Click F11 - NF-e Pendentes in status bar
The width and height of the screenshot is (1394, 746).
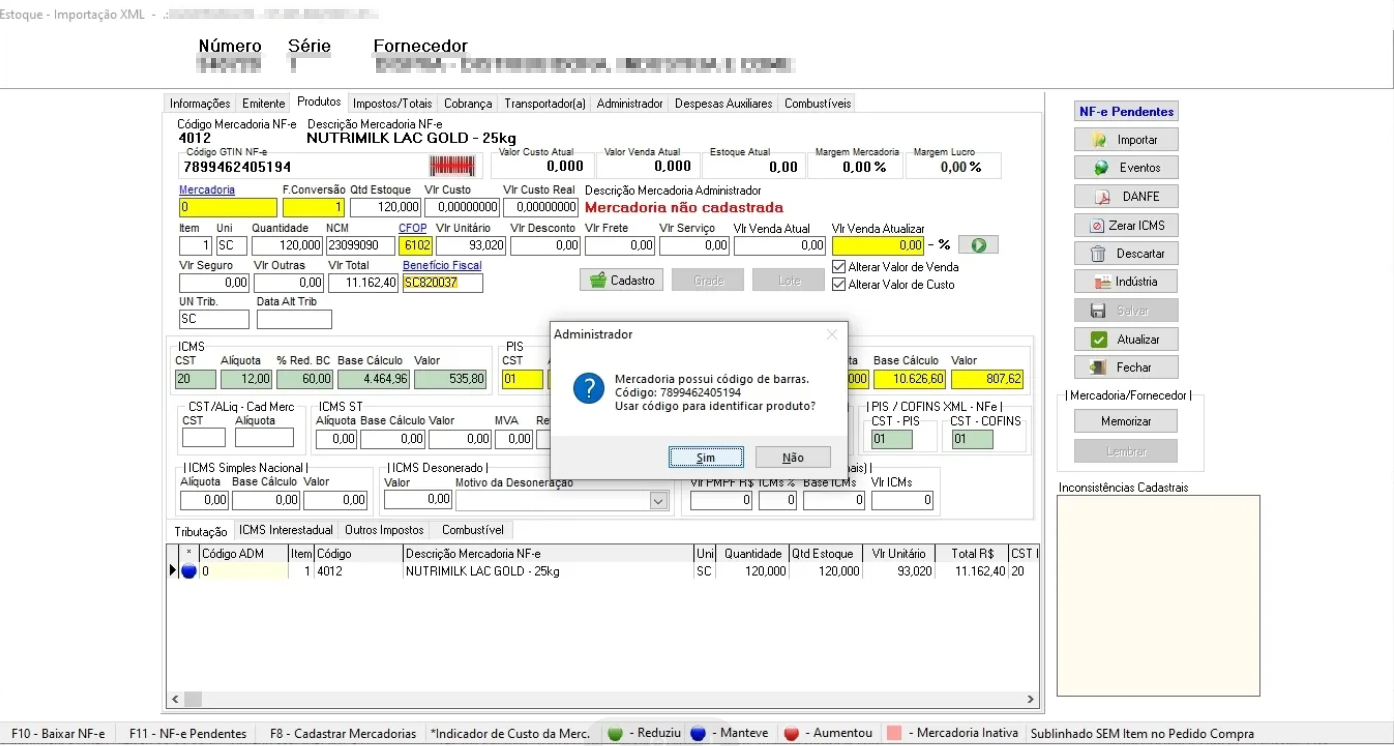click(x=188, y=733)
